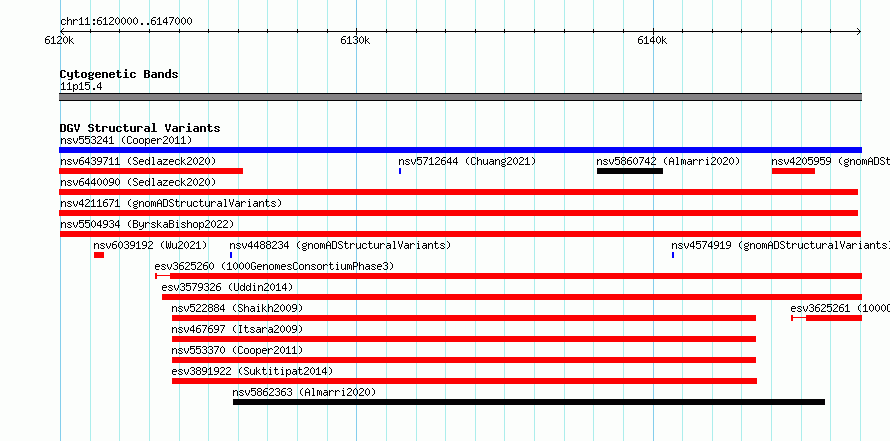Viewport: 890px width, 441px height.
Task: Select the nsv467697 (Itsara2009) red bar
Action: tap(464, 339)
